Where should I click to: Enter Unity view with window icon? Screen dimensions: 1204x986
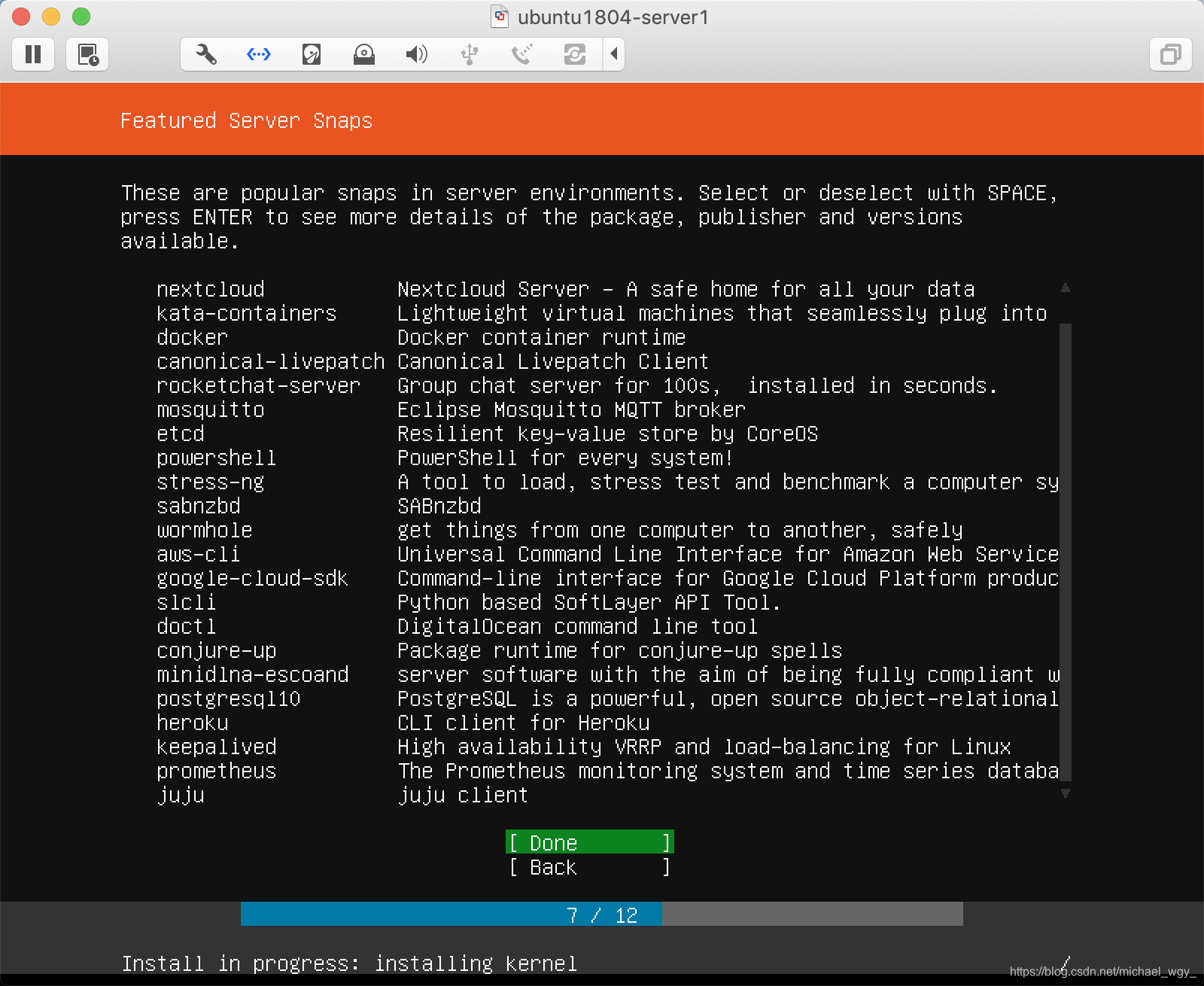[x=1171, y=54]
